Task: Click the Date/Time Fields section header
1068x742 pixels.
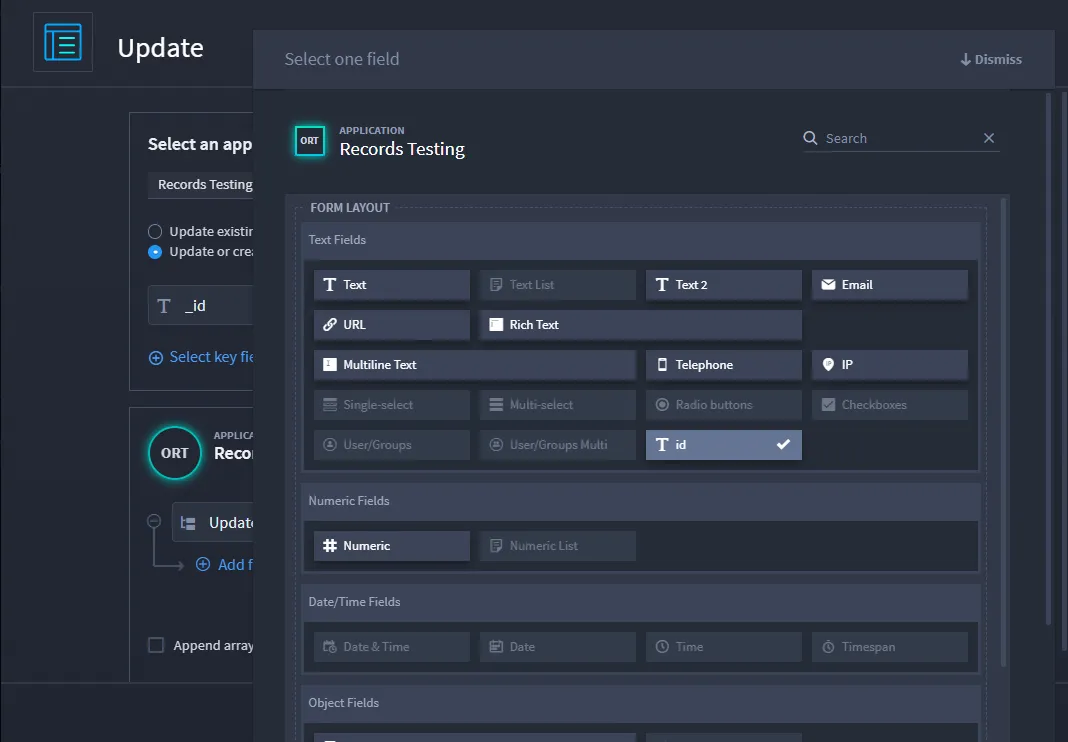Action: pos(640,602)
